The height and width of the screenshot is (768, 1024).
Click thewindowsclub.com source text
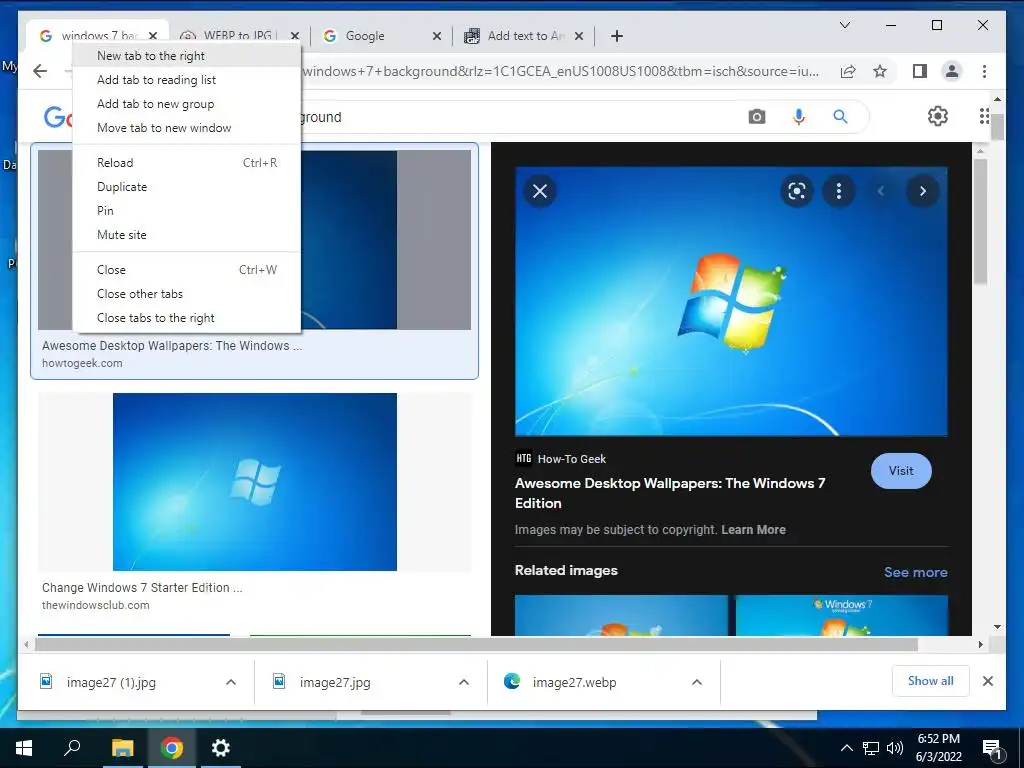[96, 605]
